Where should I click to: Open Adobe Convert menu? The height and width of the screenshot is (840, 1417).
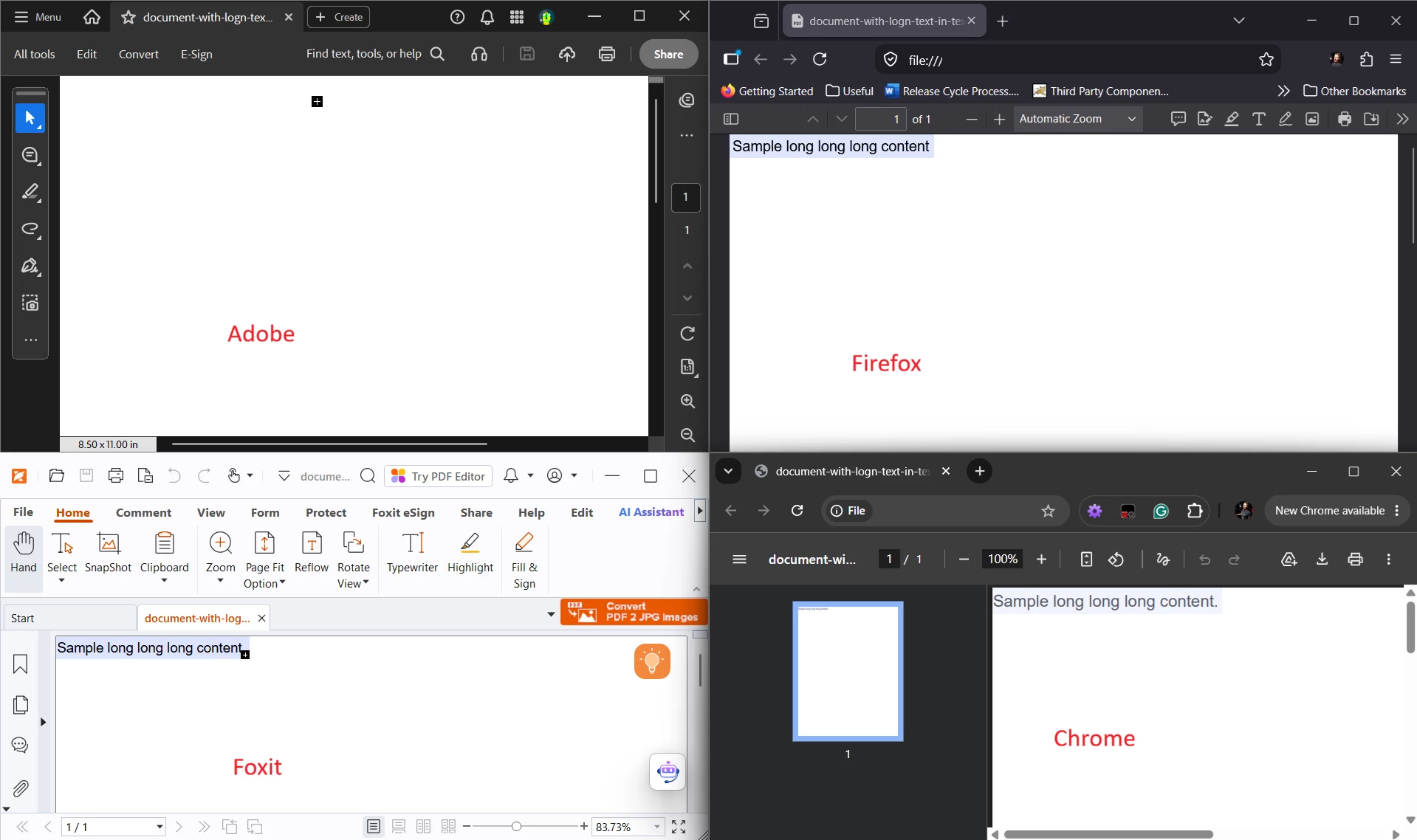point(139,54)
